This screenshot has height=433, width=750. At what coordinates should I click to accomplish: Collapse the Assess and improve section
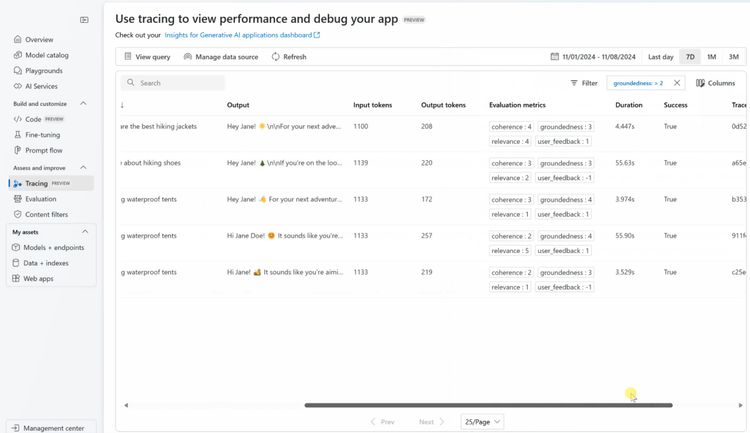click(83, 167)
